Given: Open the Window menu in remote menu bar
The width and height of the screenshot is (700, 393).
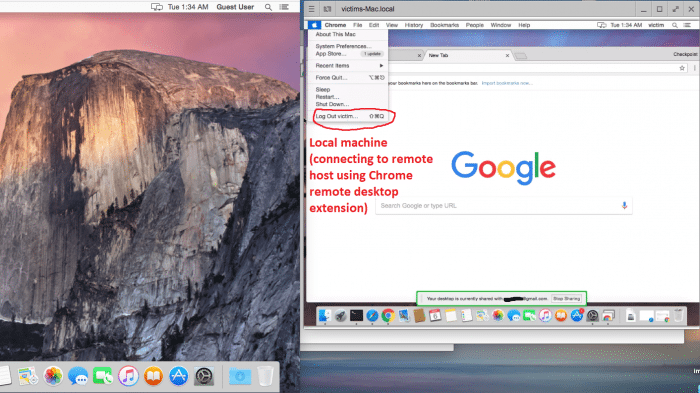Looking at the screenshot, I should (x=500, y=25).
